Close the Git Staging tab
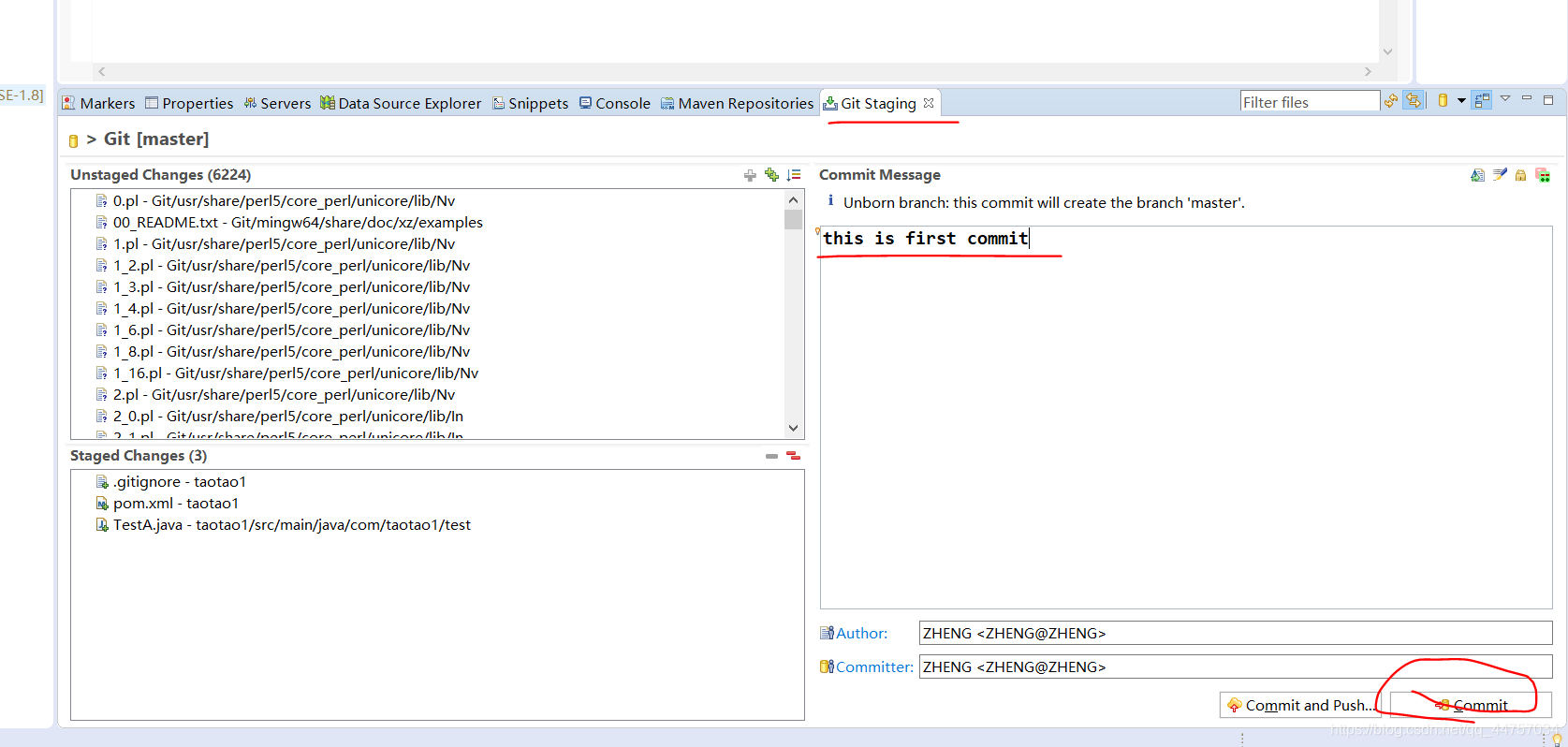Image resolution: width=1568 pixels, height=747 pixels. coord(929,103)
